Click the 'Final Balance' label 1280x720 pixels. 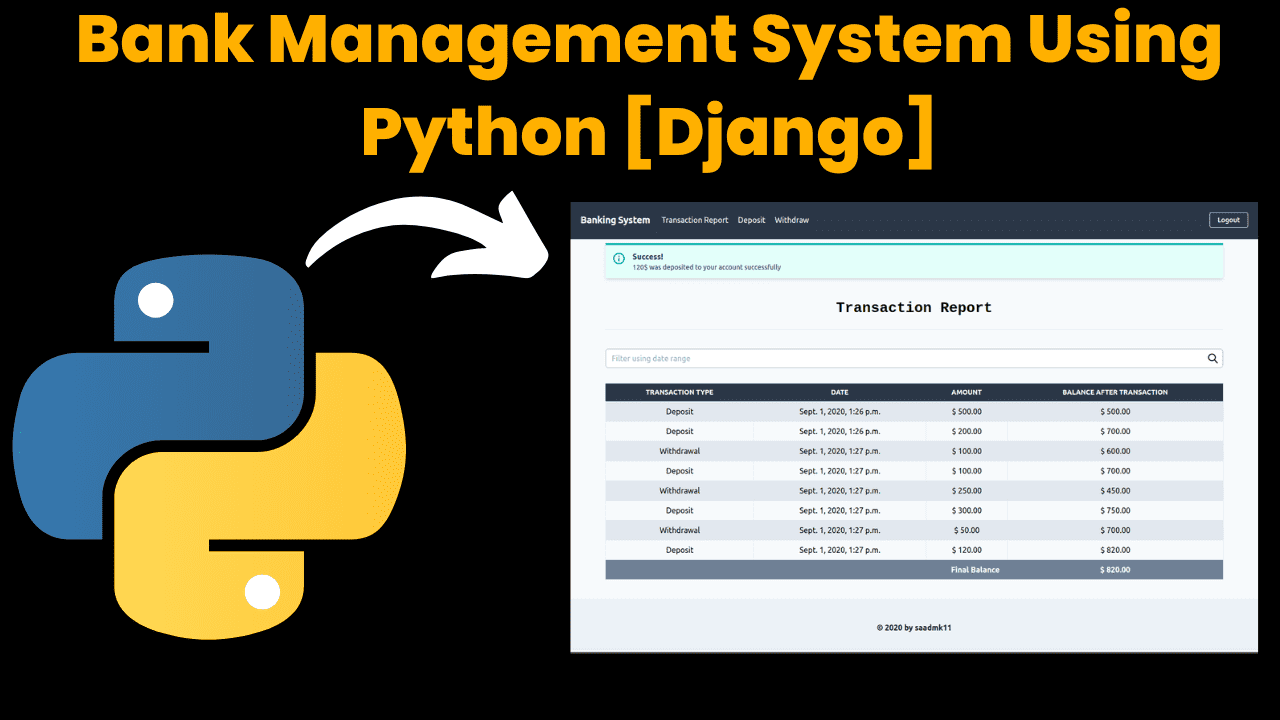click(975, 570)
